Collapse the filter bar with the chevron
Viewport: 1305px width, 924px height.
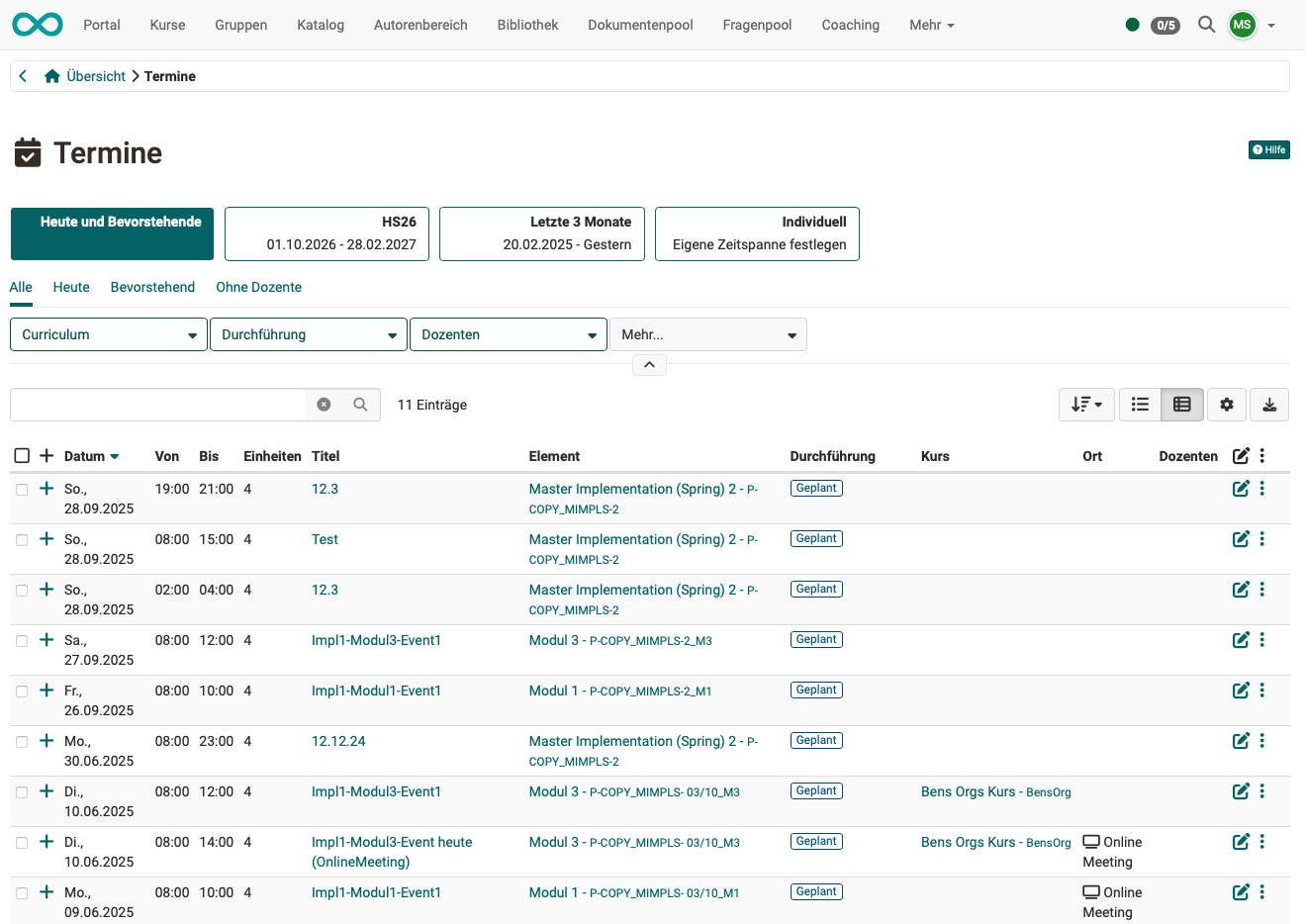(649, 364)
